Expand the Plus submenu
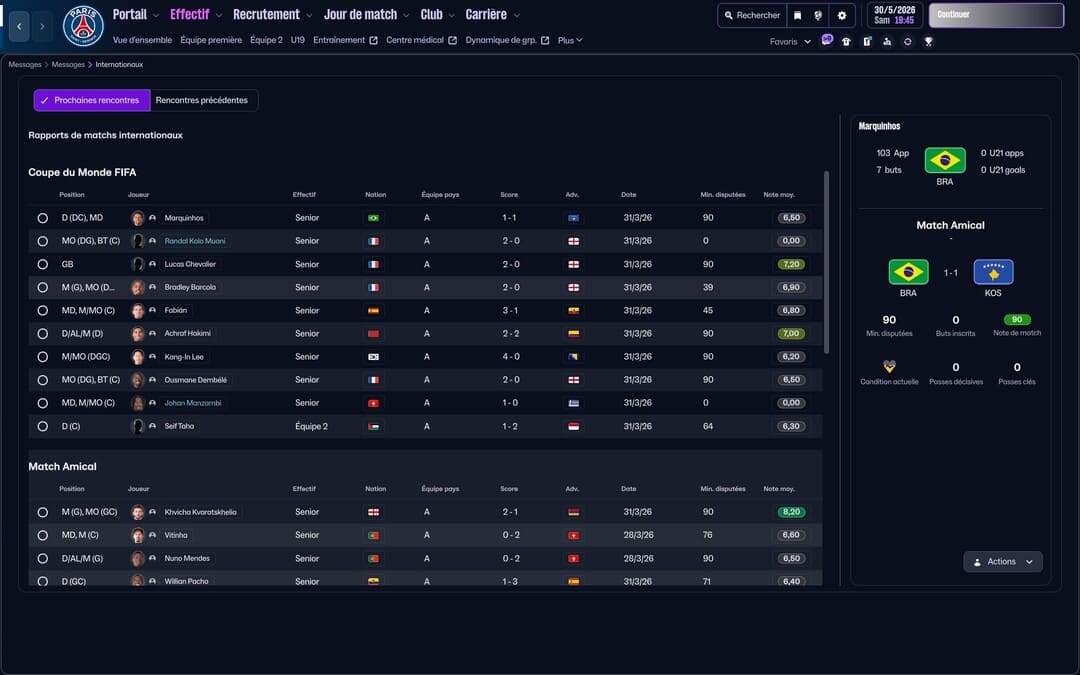The image size is (1080, 675). coord(570,41)
